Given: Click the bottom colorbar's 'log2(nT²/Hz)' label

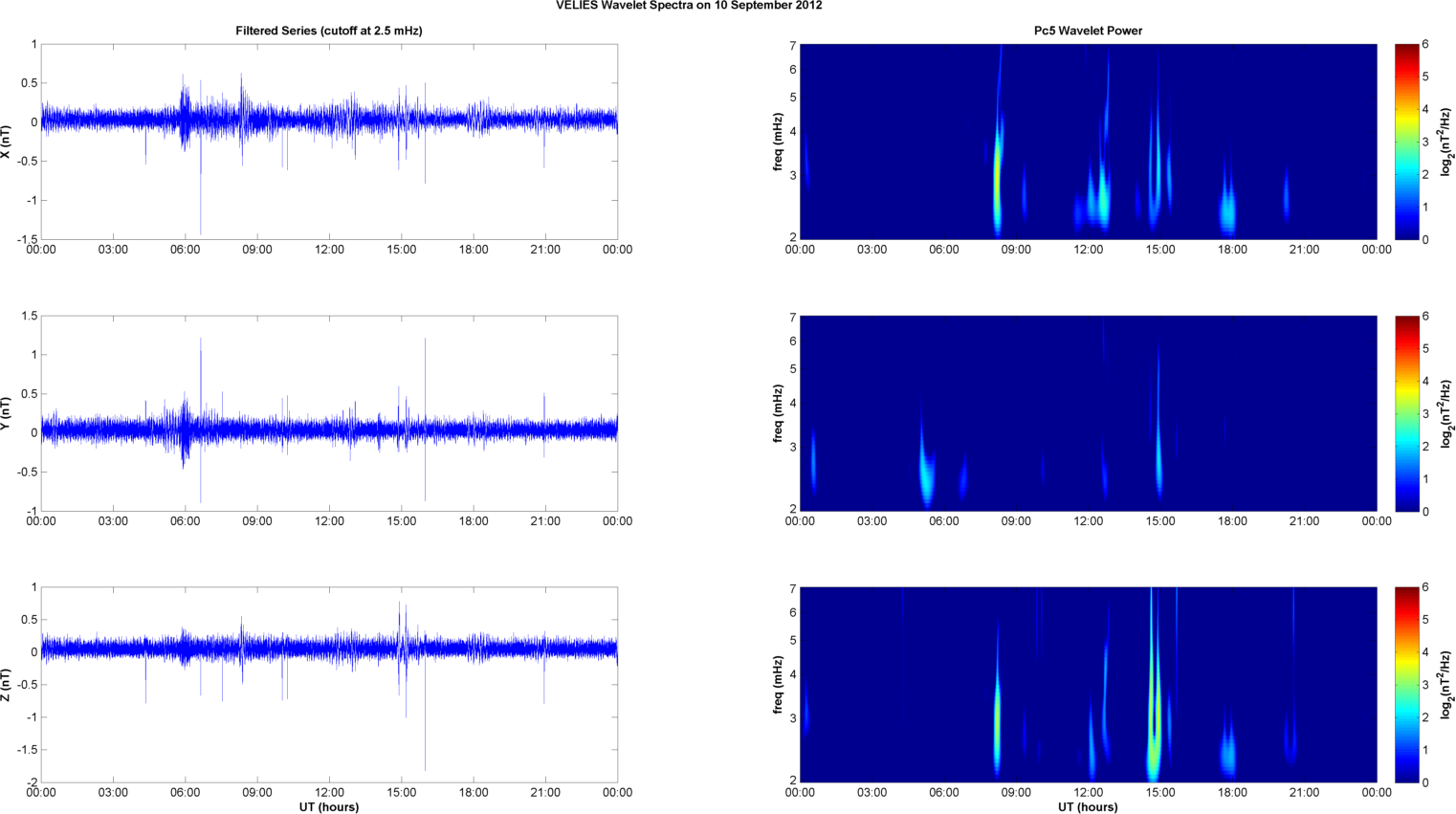Looking at the screenshot, I should point(1446,685).
